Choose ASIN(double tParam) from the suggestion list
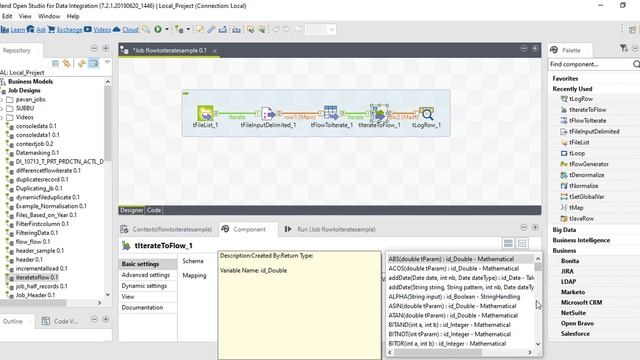Screen dimensions: 640x360 (x=460, y=306)
